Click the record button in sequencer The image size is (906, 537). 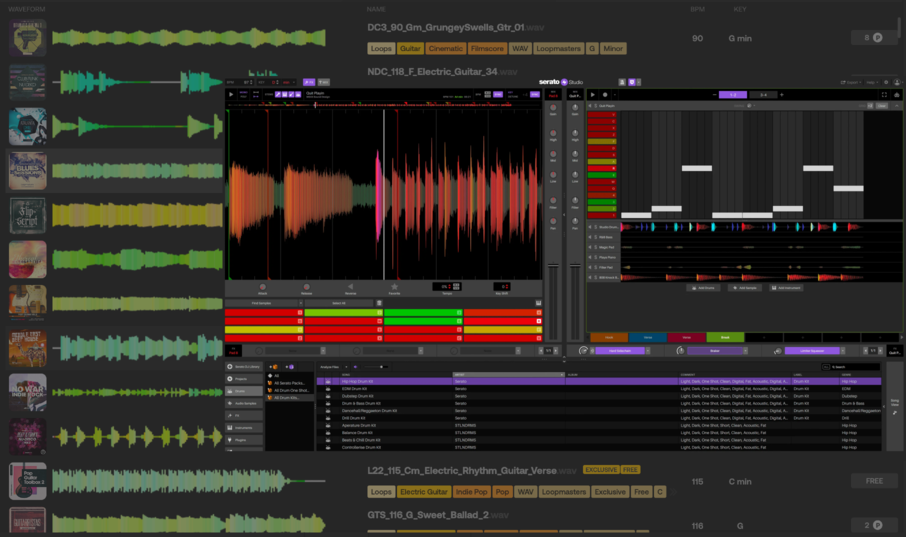(605, 94)
